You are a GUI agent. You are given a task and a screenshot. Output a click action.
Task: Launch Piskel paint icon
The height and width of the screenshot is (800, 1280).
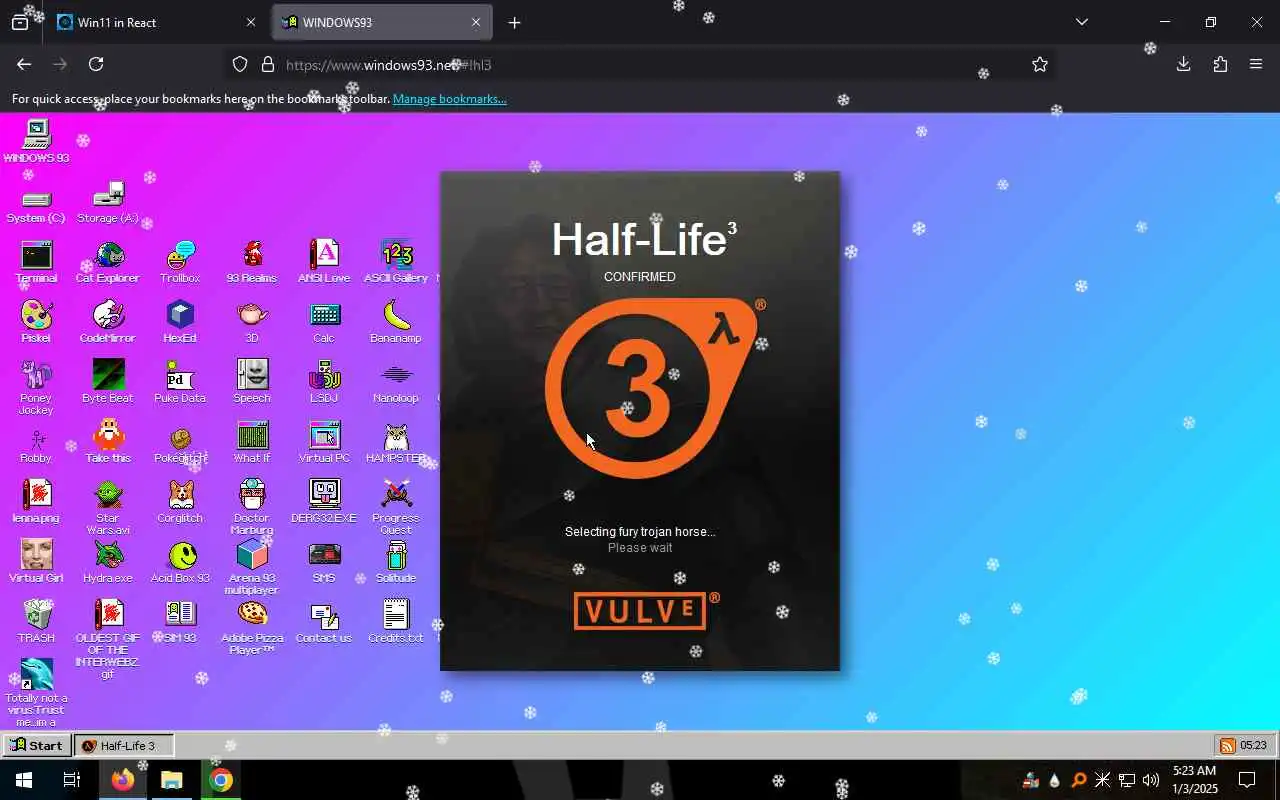point(36,323)
